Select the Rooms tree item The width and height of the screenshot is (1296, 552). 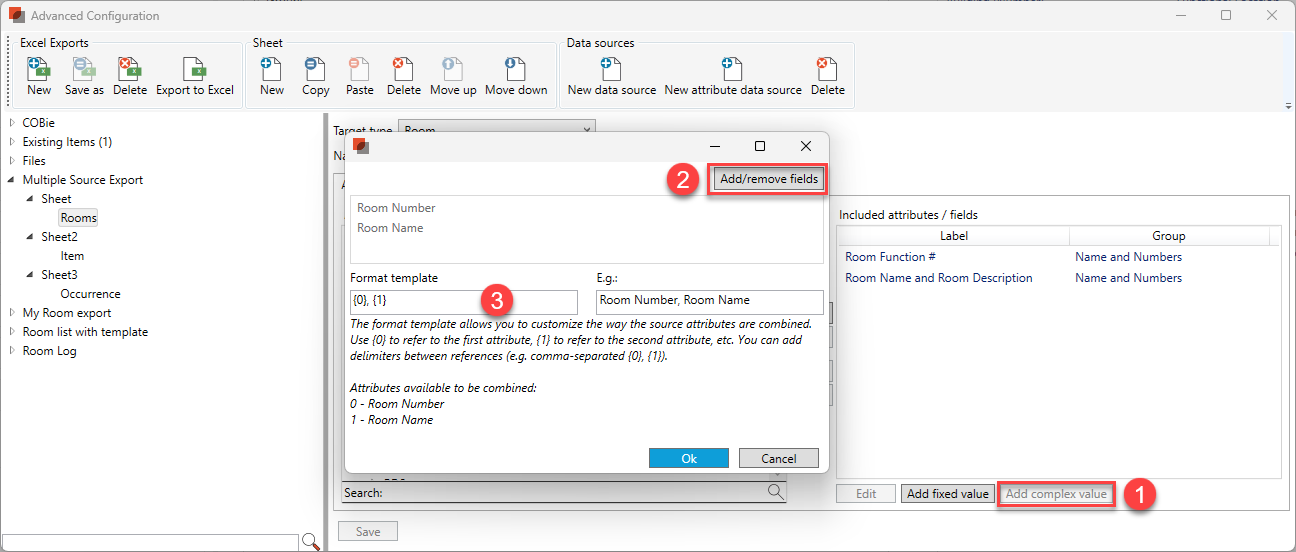point(78,218)
